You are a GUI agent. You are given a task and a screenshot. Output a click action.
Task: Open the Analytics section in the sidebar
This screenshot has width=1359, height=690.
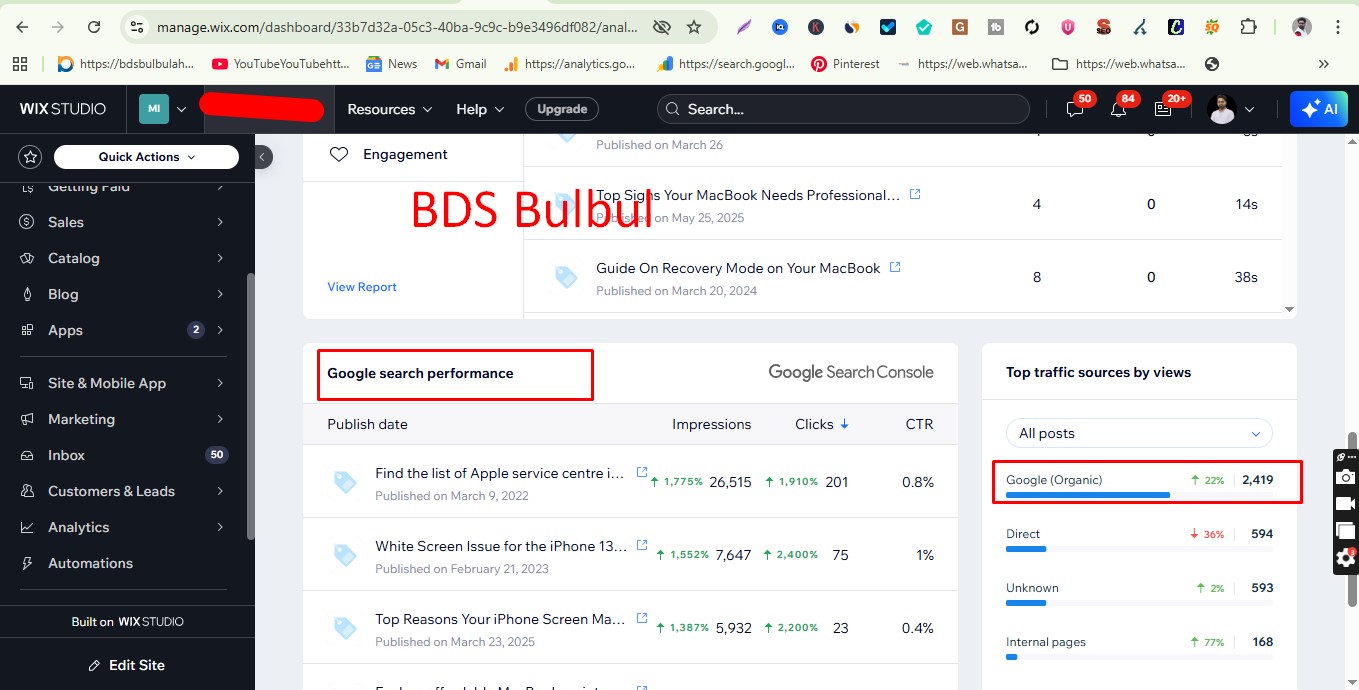(79, 527)
